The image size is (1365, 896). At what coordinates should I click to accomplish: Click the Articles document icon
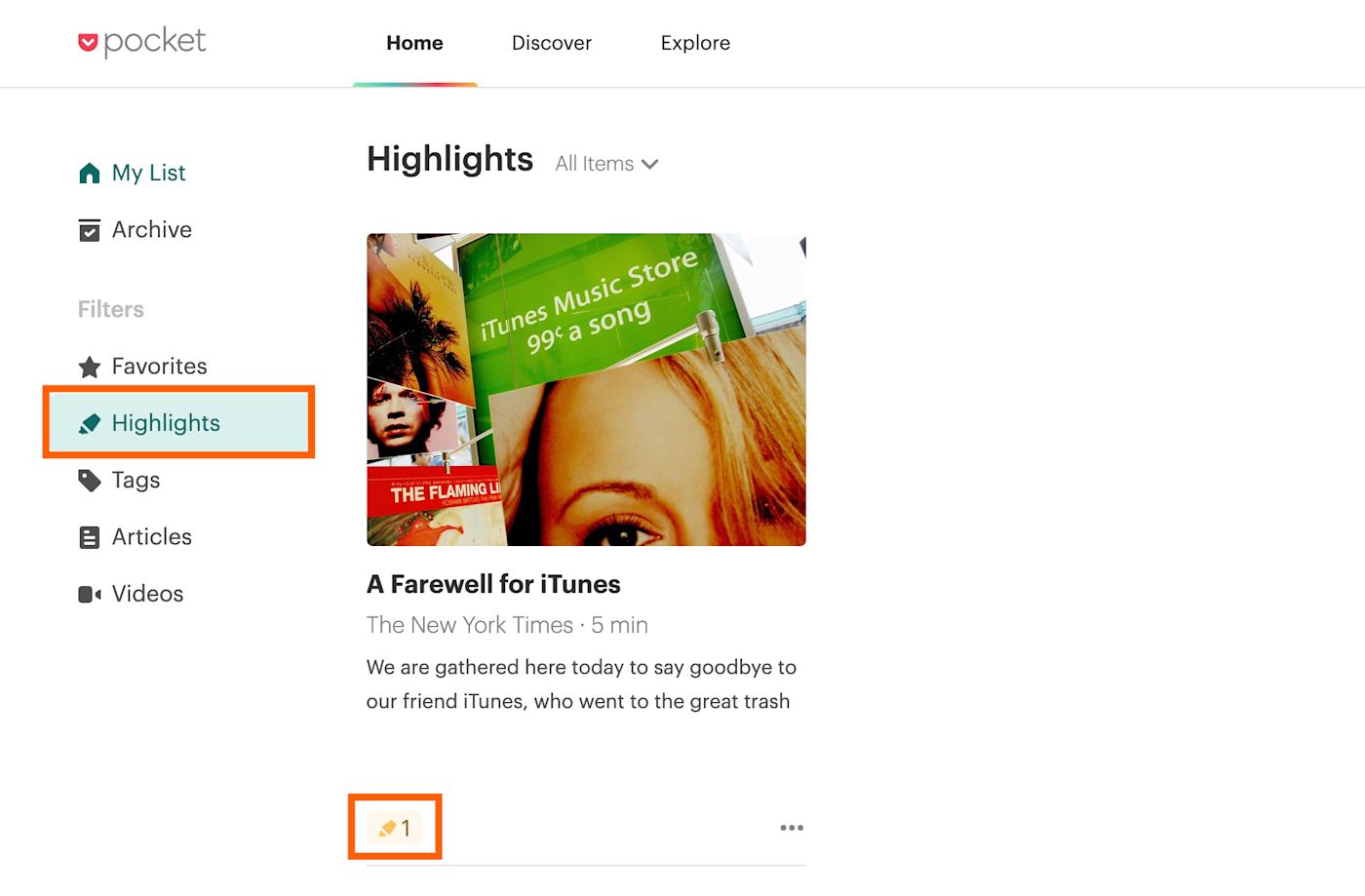click(x=90, y=537)
